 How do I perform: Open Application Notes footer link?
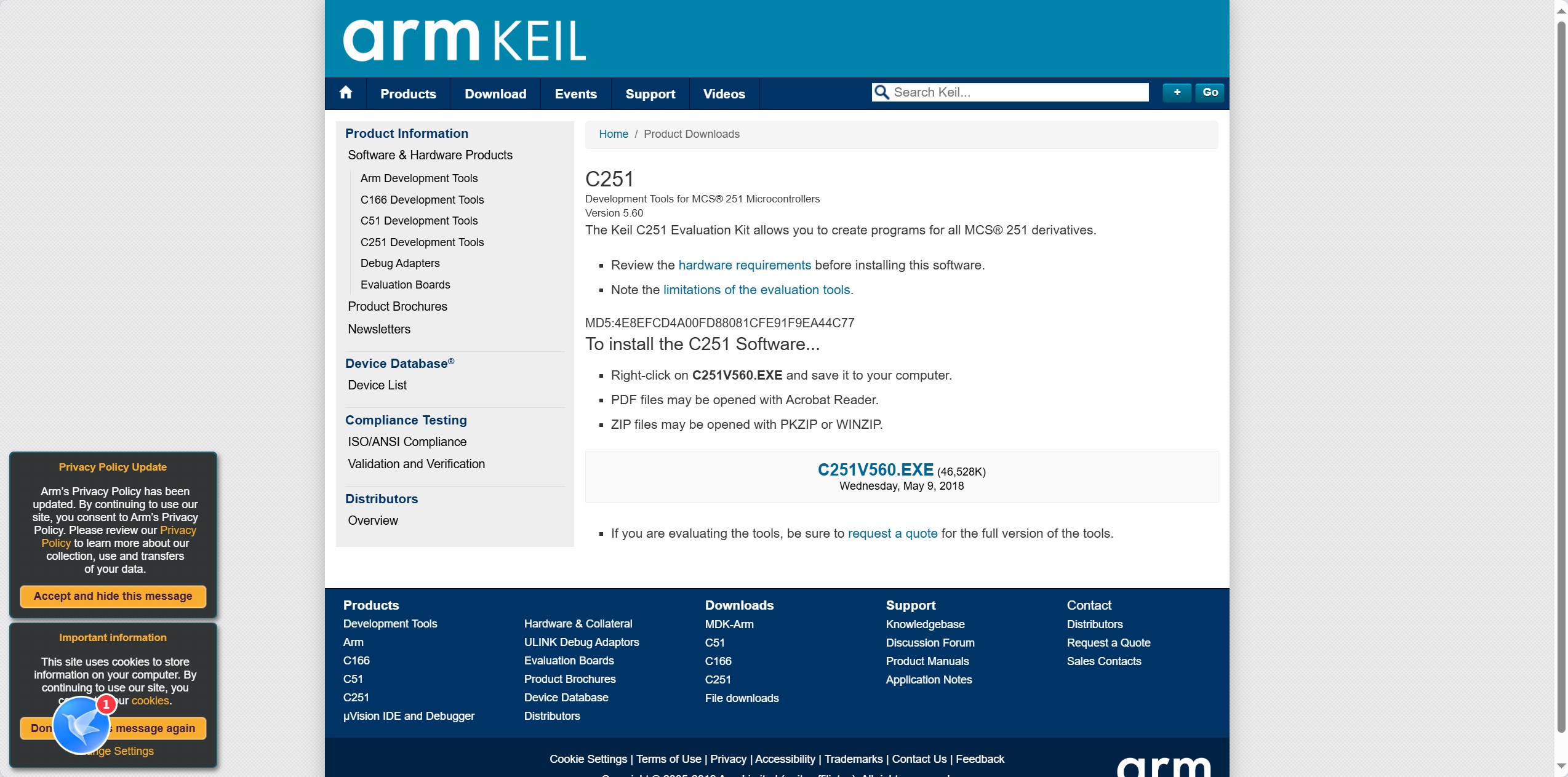(929, 680)
